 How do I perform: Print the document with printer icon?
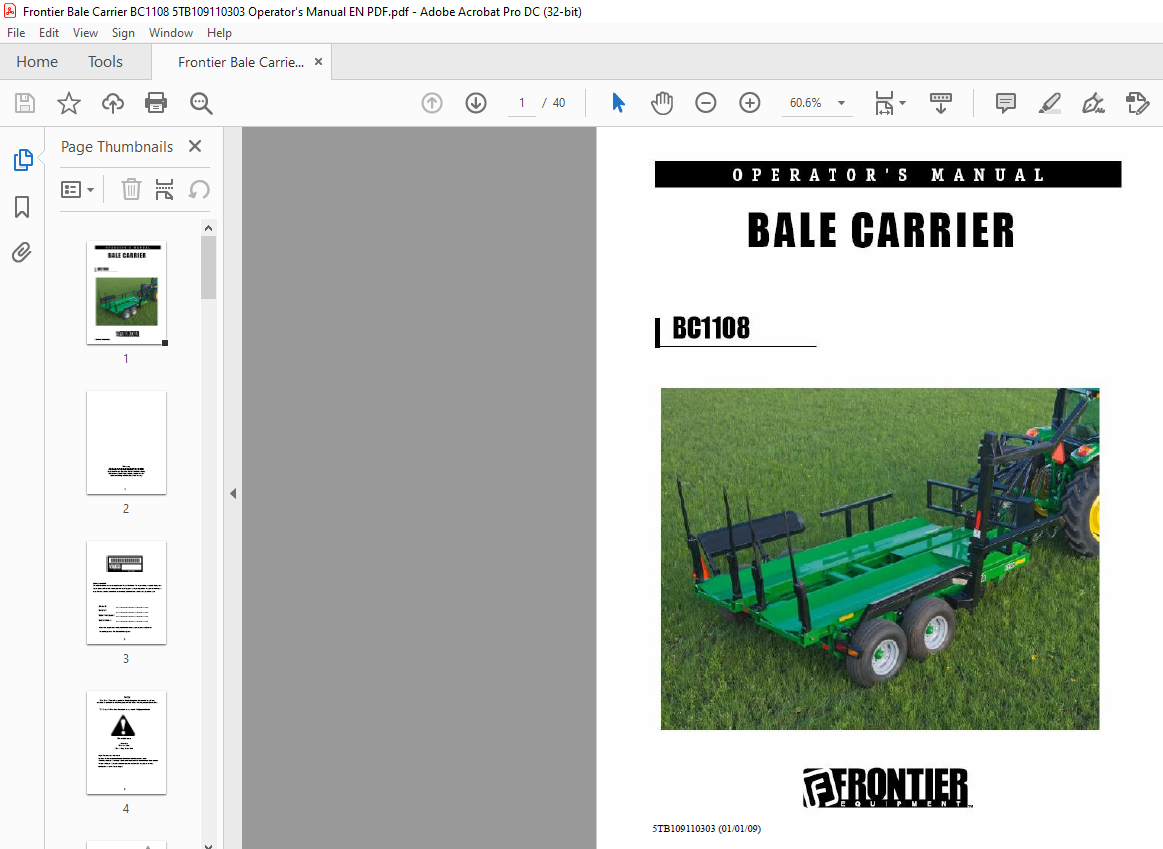click(x=156, y=103)
